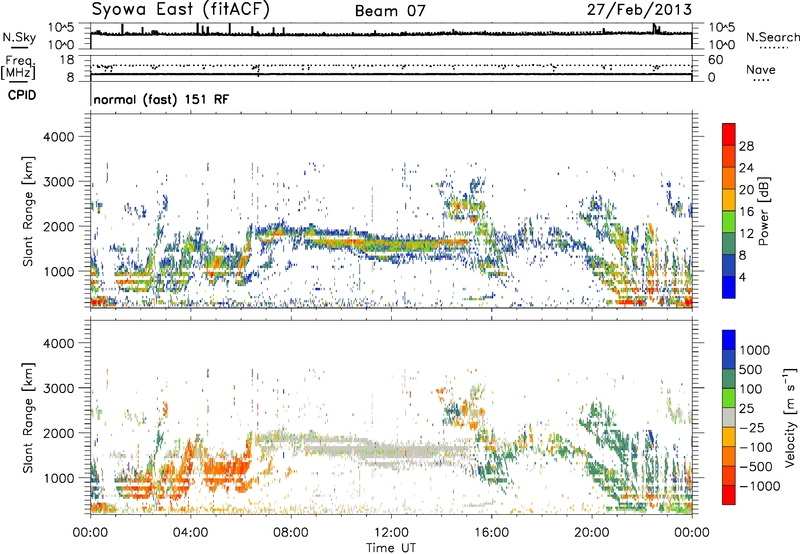Pick the gray segment of the velocity colorbar
The width and height of the screenshot is (800, 554).
pyautogui.click(x=729, y=417)
